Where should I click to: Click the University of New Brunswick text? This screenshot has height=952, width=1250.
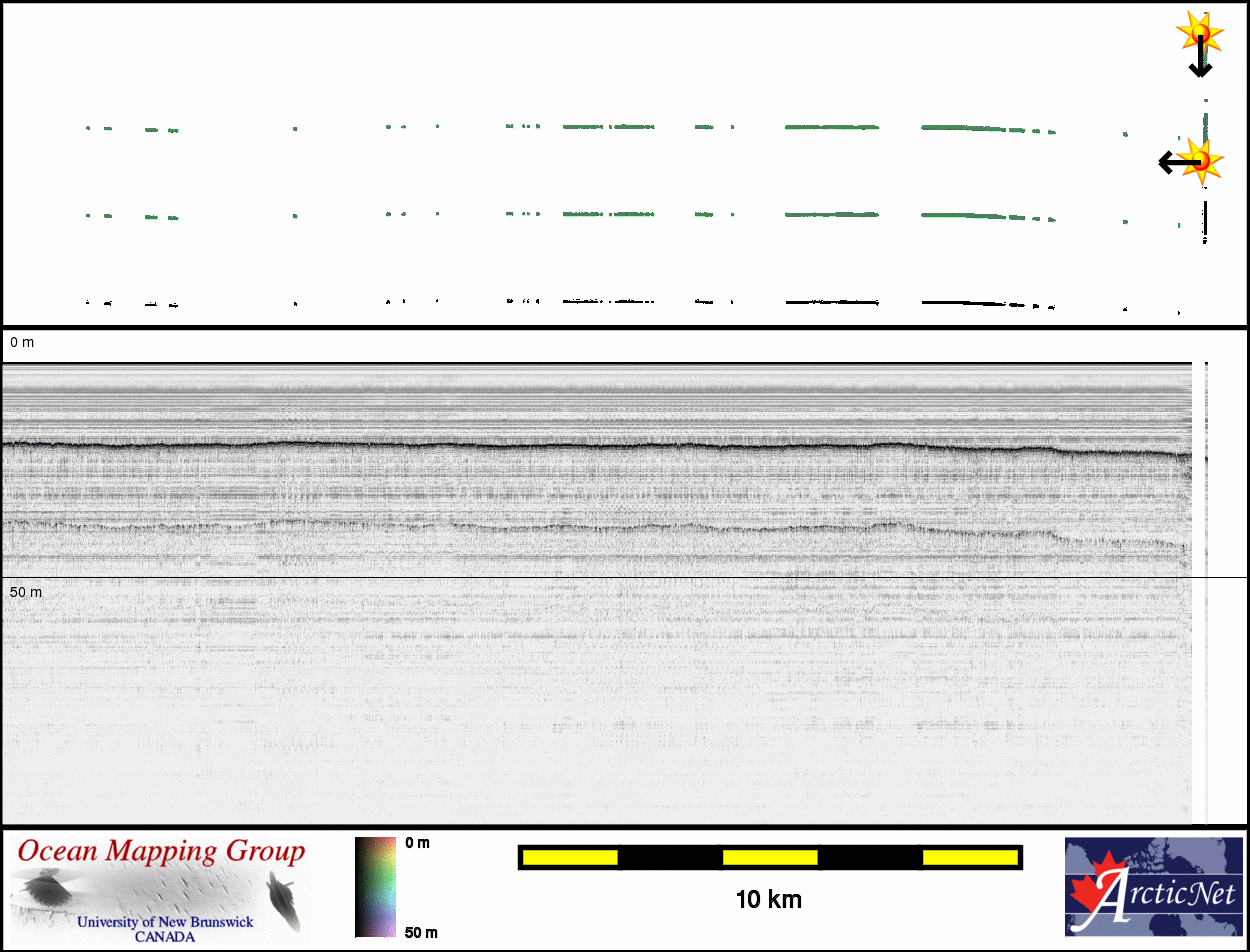tap(165, 922)
